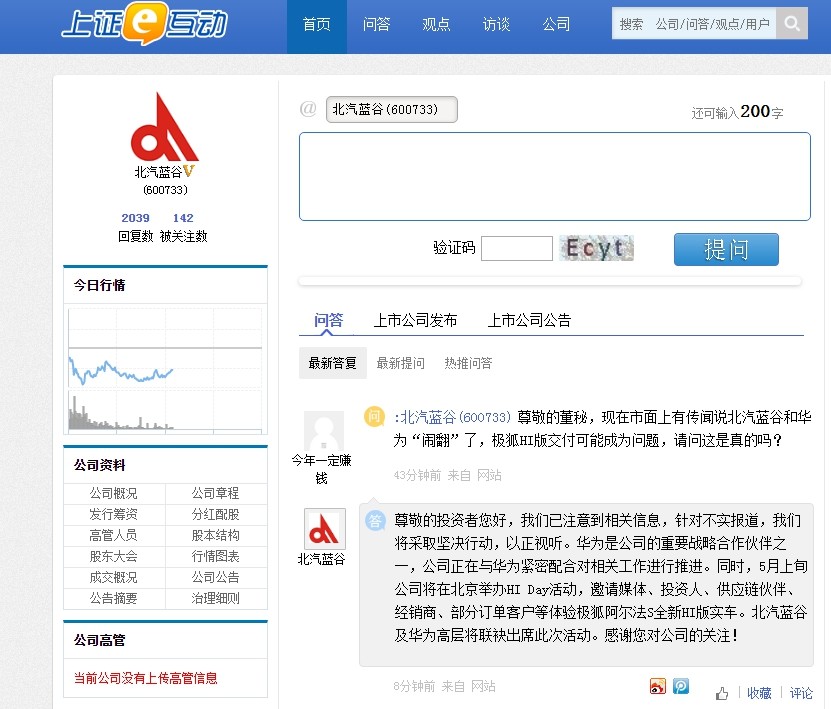Click the Ecyt captcha image
This screenshot has height=709, width=831.
coord(596,248)
